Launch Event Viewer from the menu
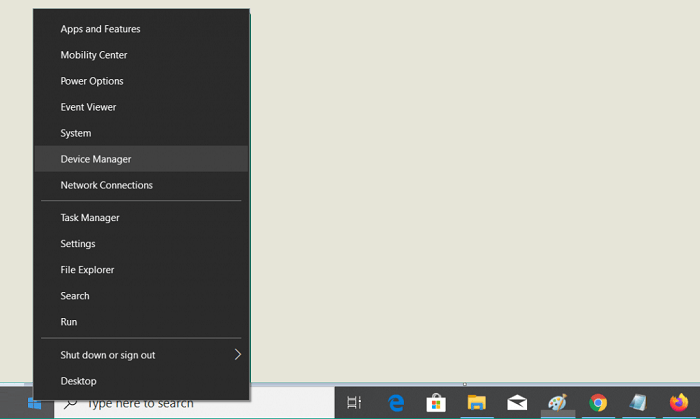The image size is (700, 419). pos(141,107)
